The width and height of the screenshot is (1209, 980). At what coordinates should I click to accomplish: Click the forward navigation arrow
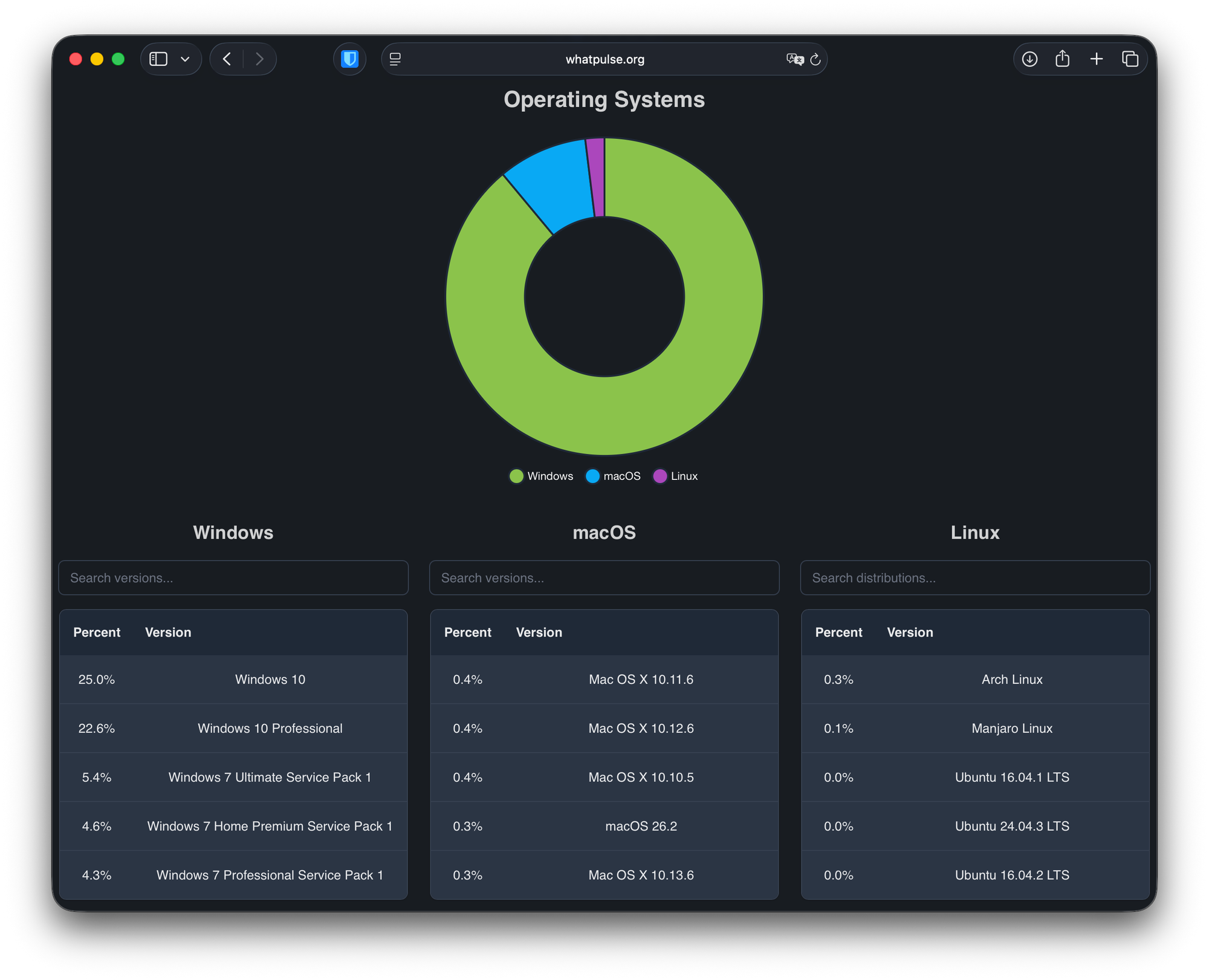pyautogui.click(x=259, y=59)
